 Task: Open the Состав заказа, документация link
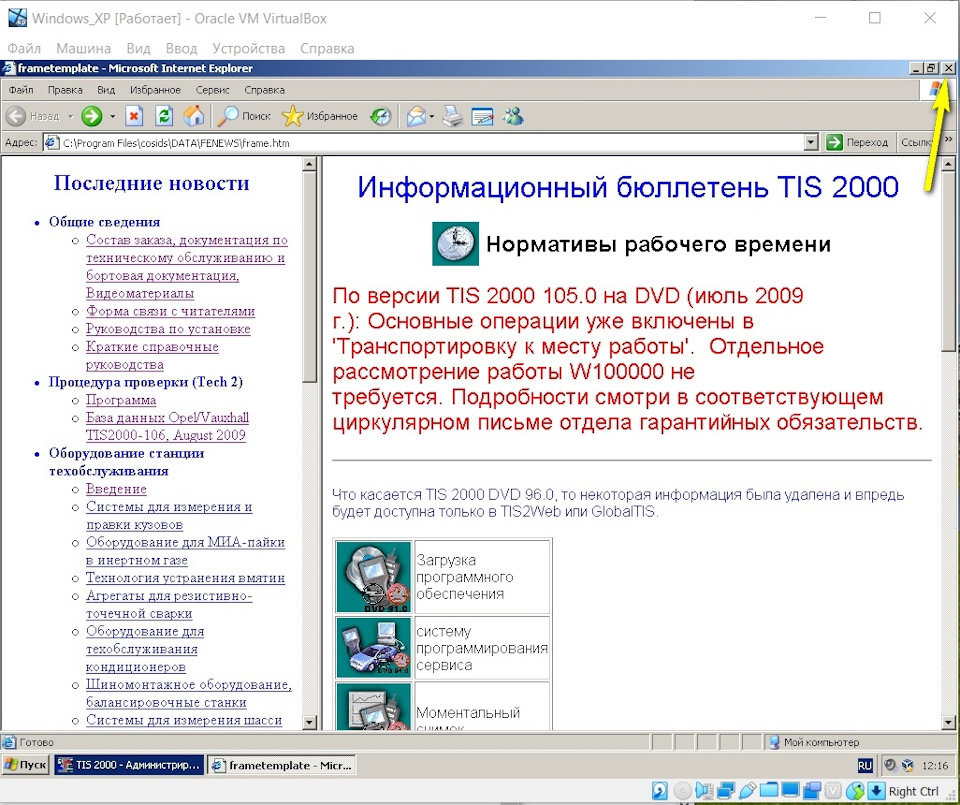click(187, 266)
